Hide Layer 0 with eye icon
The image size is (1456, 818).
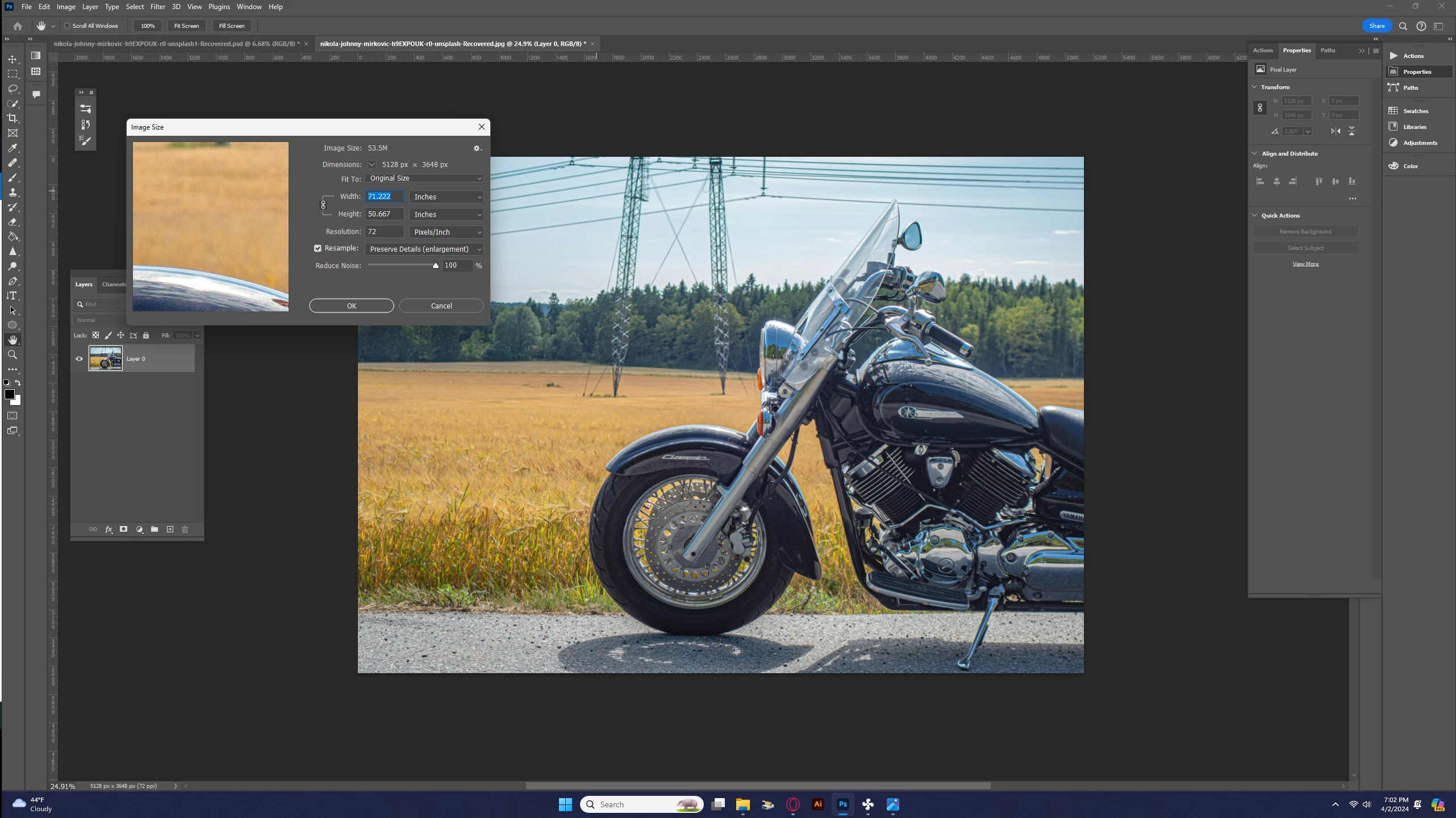79,358
